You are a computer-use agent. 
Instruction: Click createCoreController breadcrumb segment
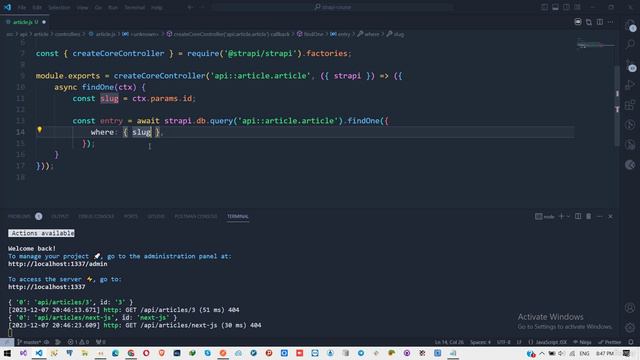pos(228,34)
